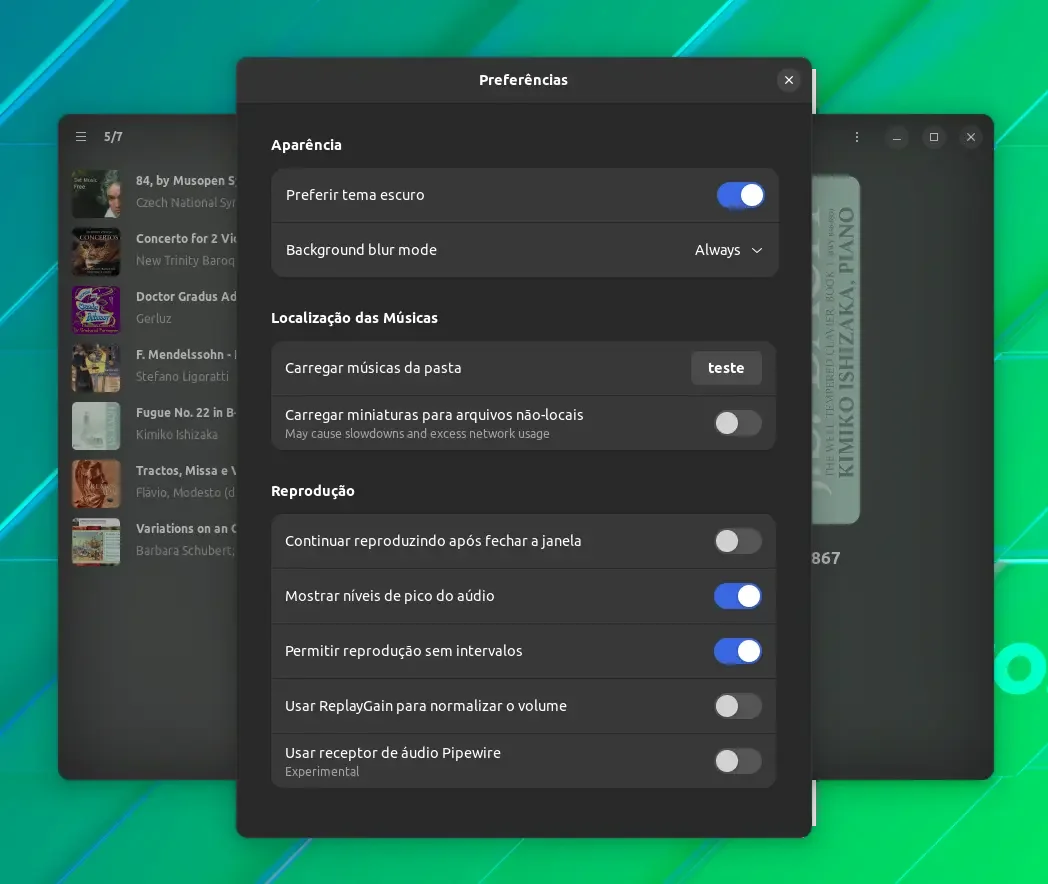Click the Barbara Schubert artist name
Screen dimensions: 1048x884
coord(185,551)
